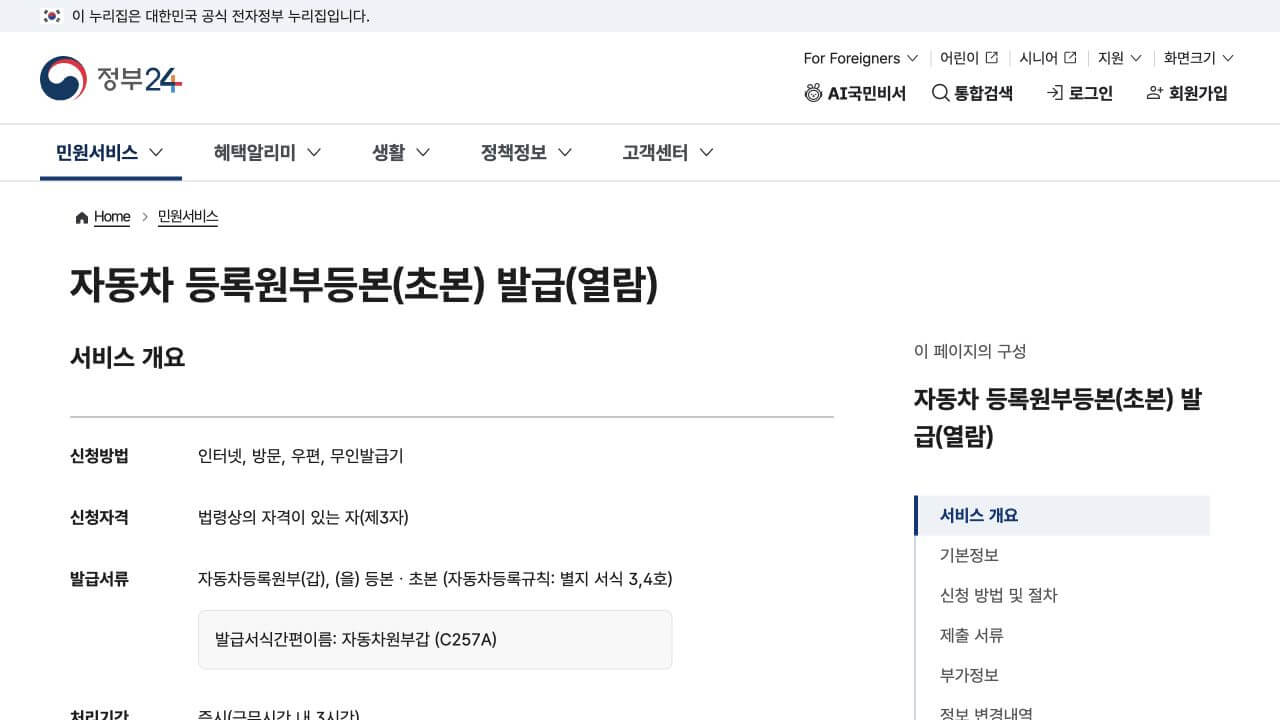Click the Korean flag icon in top banner

pos(52,16)
